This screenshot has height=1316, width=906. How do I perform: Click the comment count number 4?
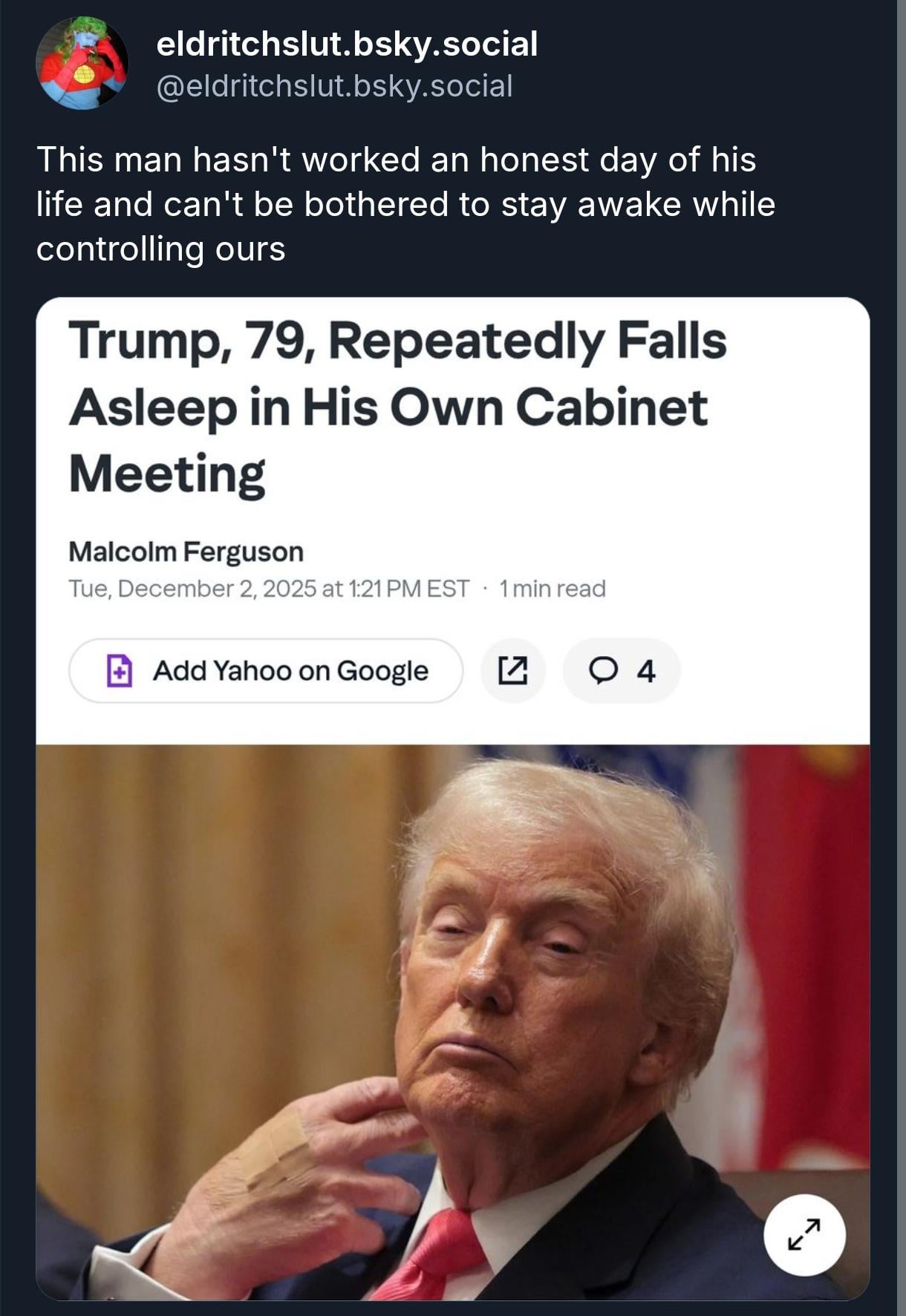645,671
